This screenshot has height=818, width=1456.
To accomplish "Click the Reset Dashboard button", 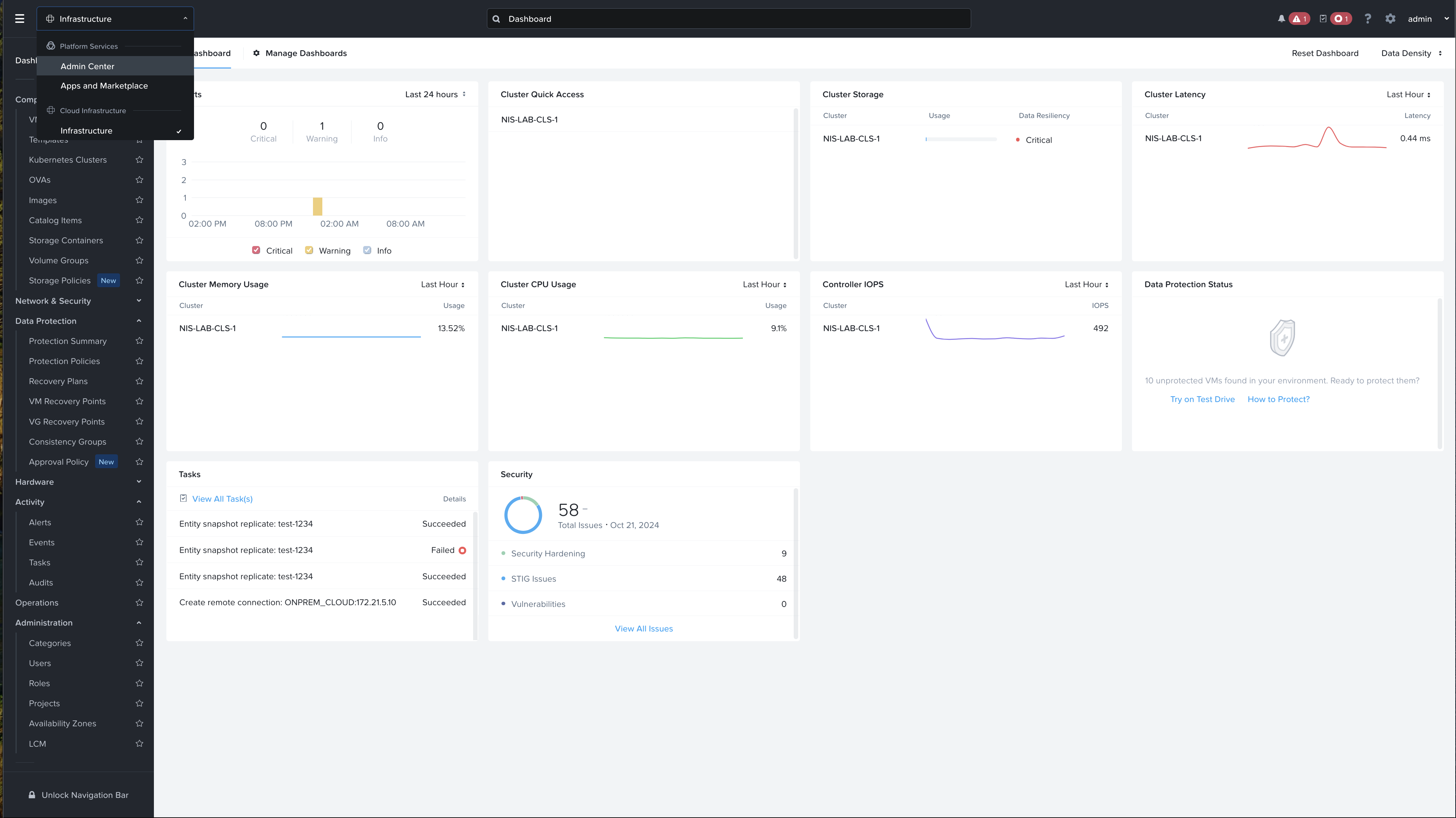I will [x=1325, y=53].
